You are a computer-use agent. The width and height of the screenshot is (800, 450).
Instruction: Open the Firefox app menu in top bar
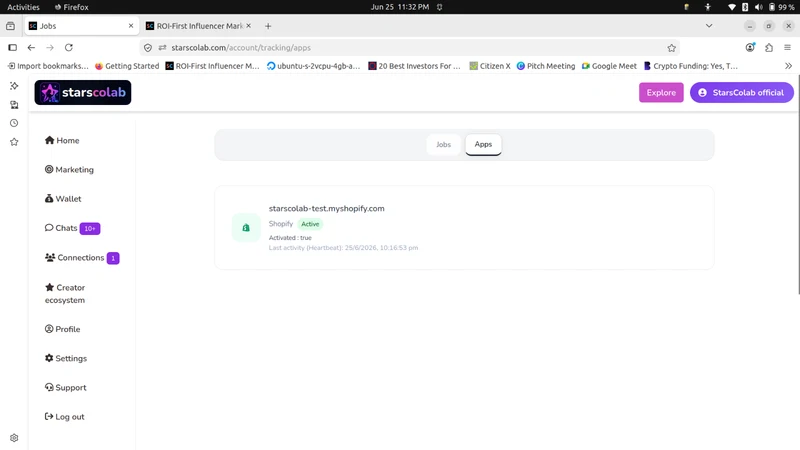71,7
